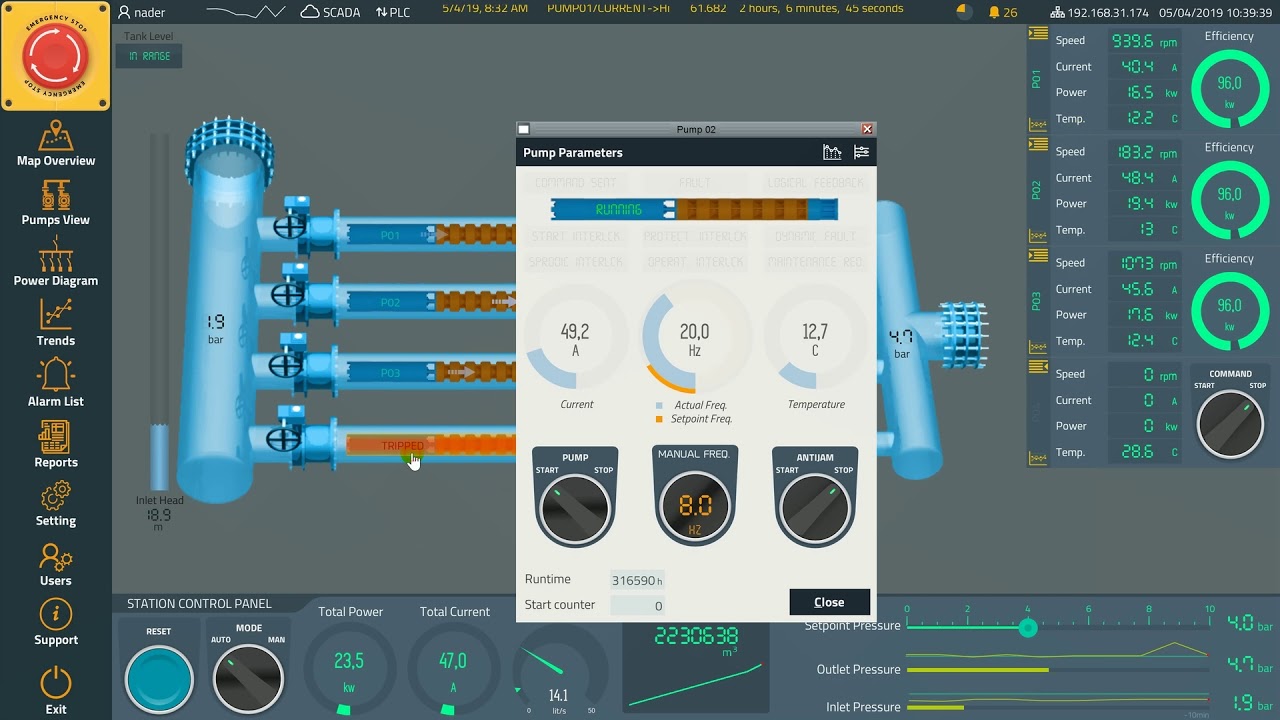Screen dimensions: 1280x720
Task: Click the tripped pump's valve wheel
Action: pyautogui.click(x=284, y=437)
